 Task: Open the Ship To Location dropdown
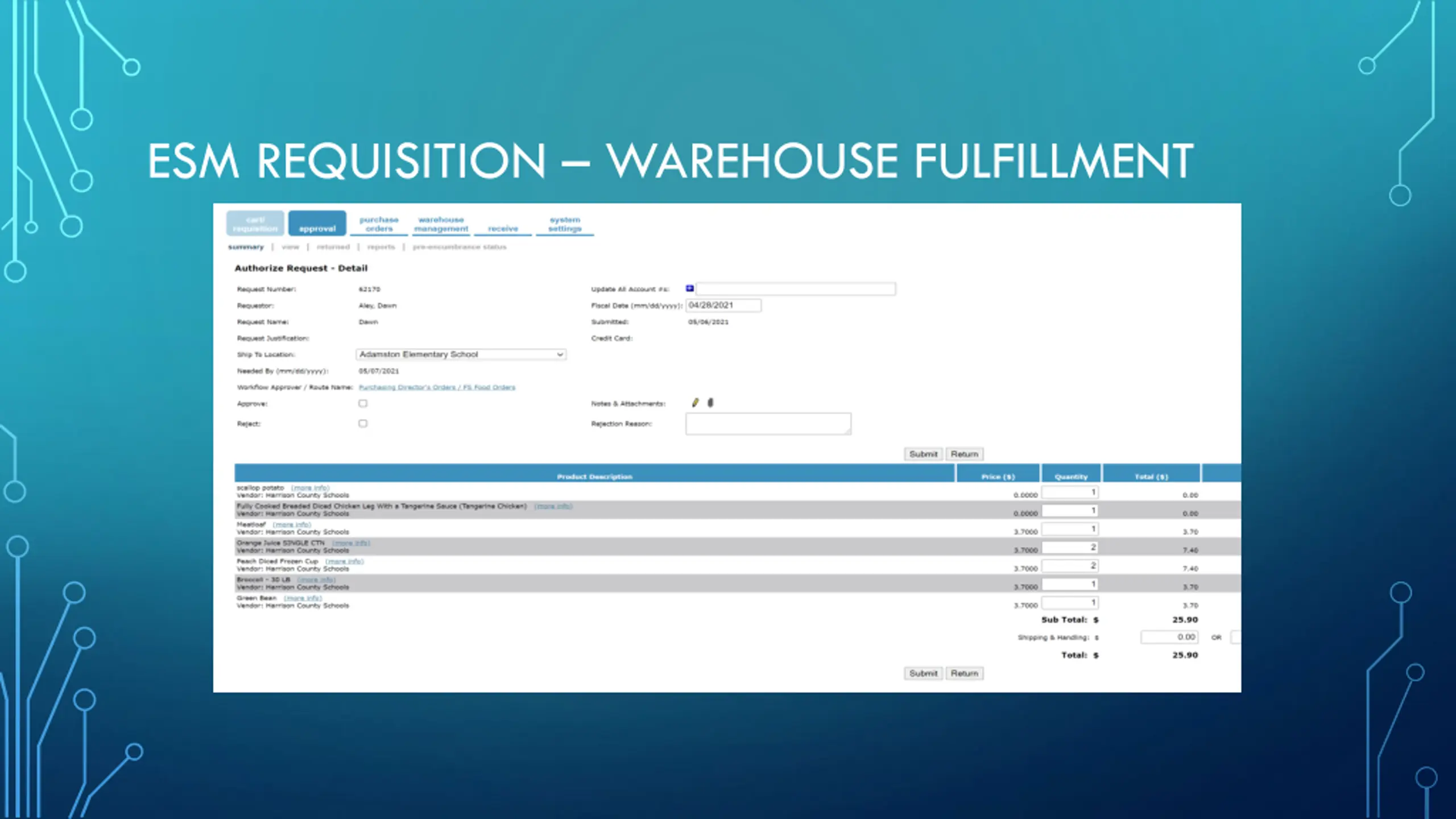pos(461,354)
